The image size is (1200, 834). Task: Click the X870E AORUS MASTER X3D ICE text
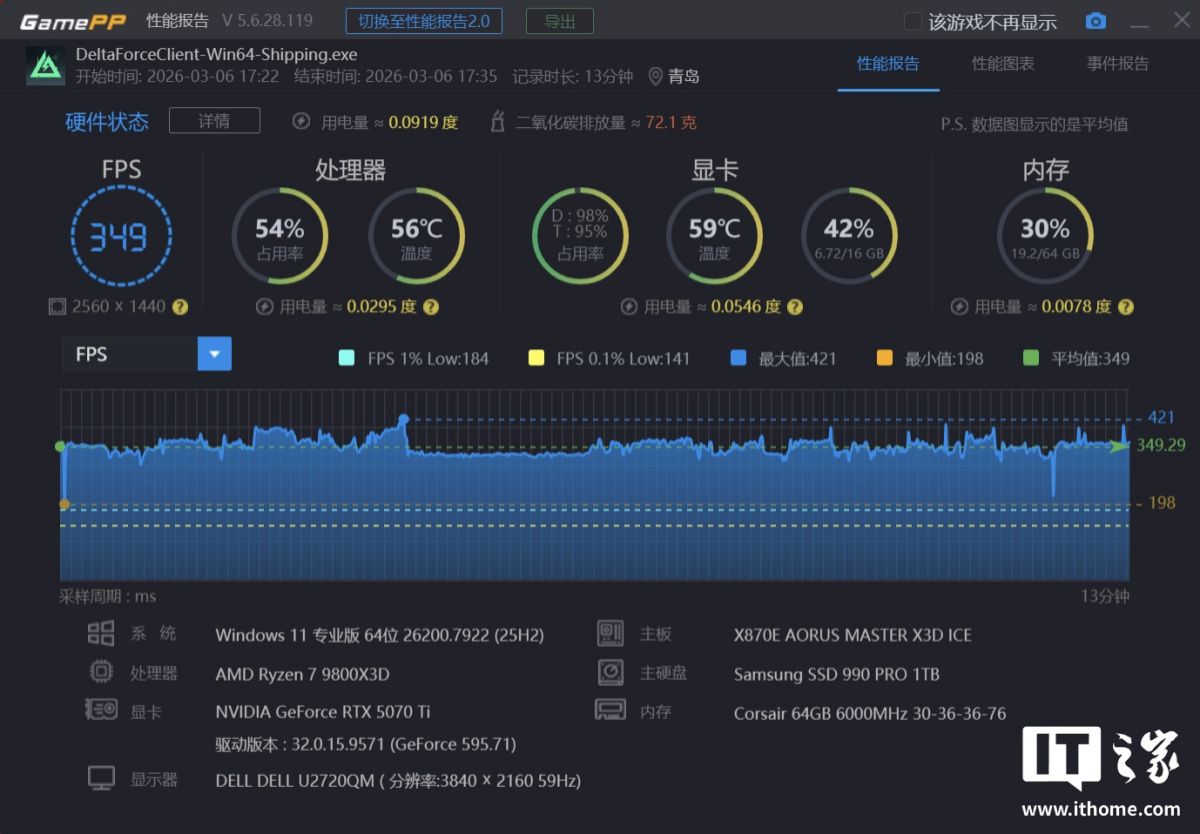point(853,635)
